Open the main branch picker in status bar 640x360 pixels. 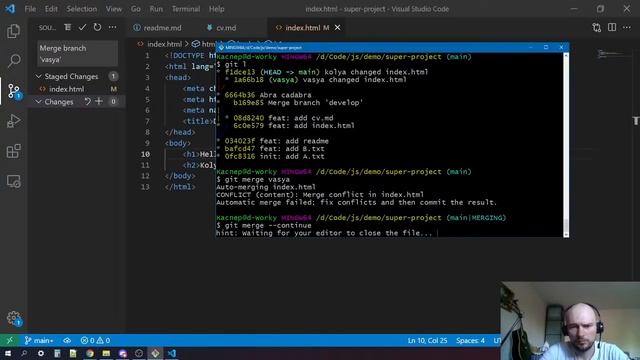click(x=39, y=340)
